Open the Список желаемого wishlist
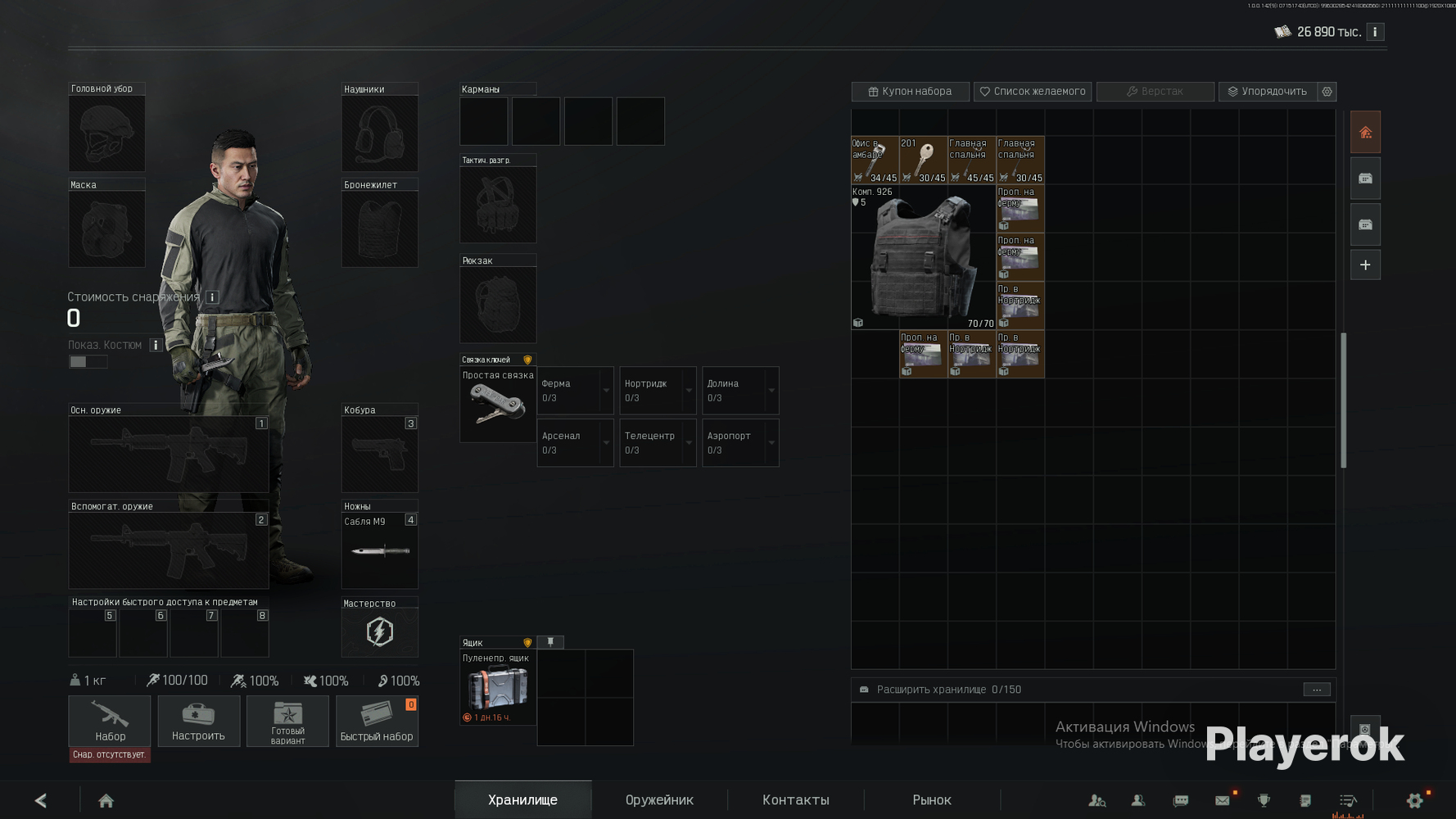The height and width of the screenshot is (819, 1456). [x=1033, y=92]
